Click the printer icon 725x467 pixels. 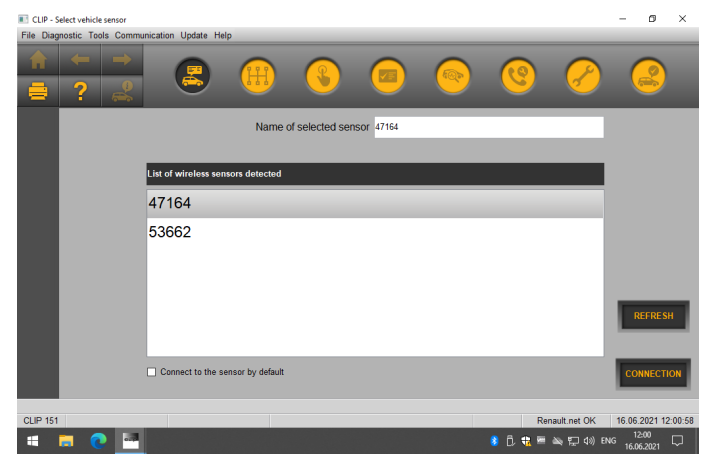[x=38, y=91]
